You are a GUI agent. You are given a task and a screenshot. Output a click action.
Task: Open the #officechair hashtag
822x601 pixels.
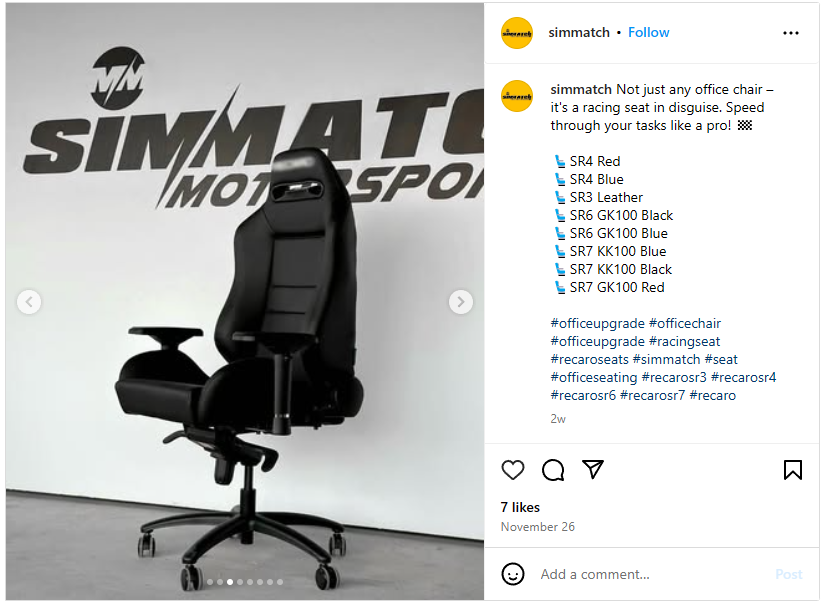tap(685, 324)
